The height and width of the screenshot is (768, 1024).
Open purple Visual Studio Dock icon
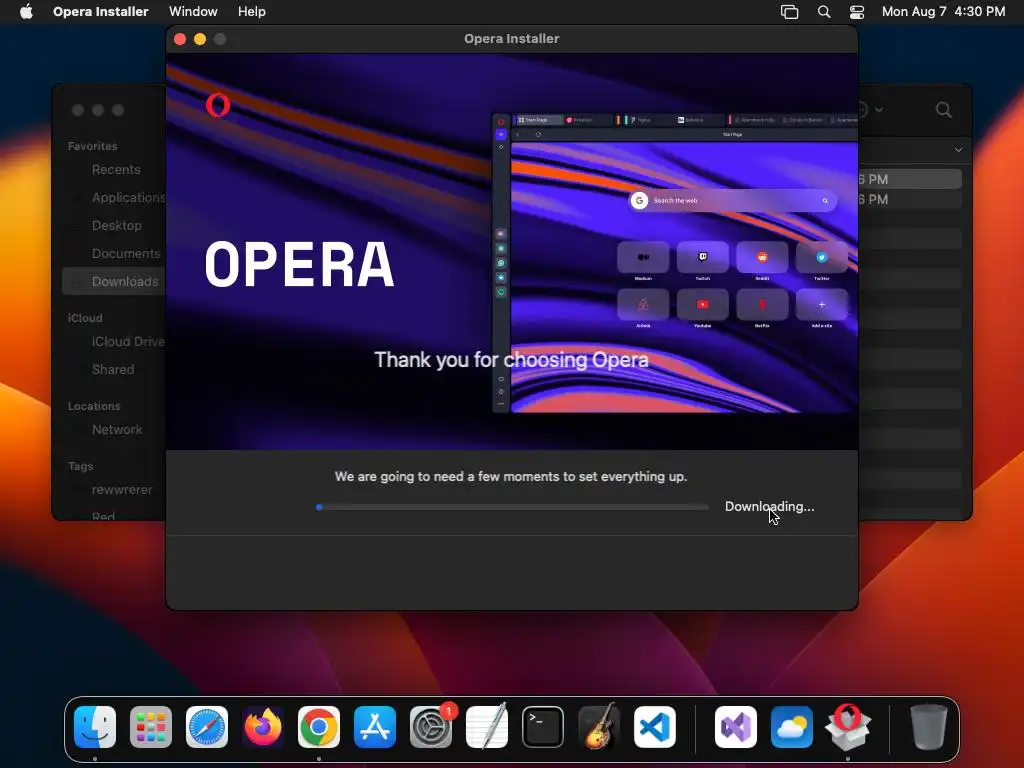click(736, 727)
